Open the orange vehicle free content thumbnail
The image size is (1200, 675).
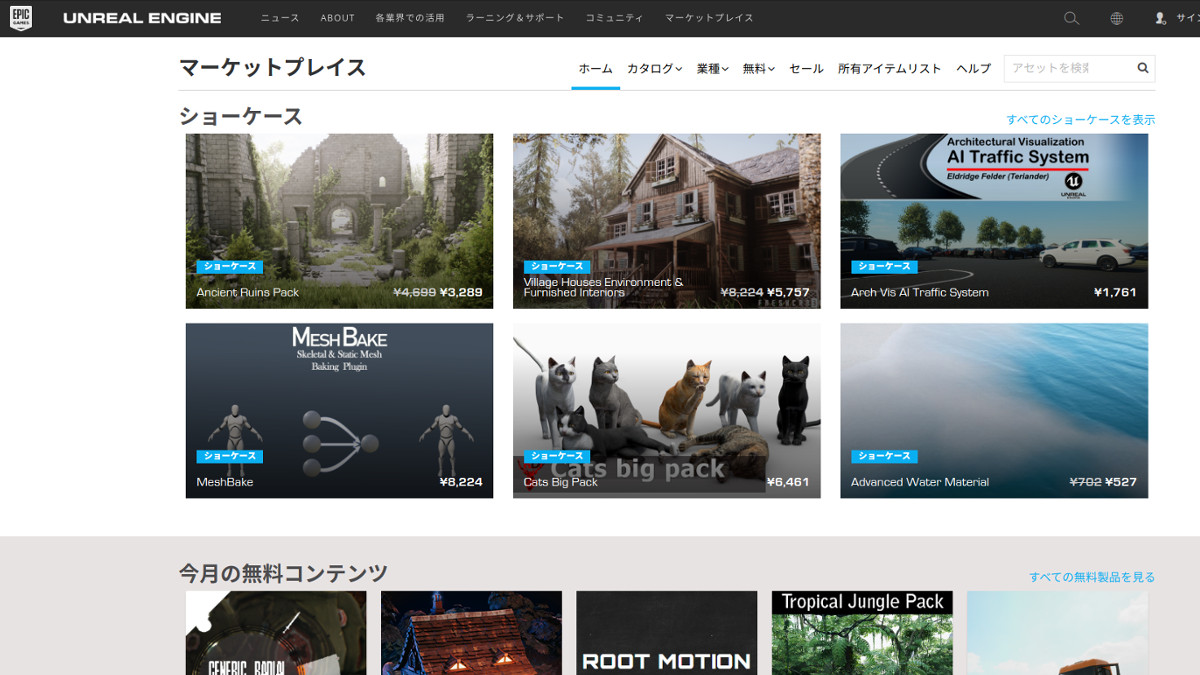tap(1057, 633)
